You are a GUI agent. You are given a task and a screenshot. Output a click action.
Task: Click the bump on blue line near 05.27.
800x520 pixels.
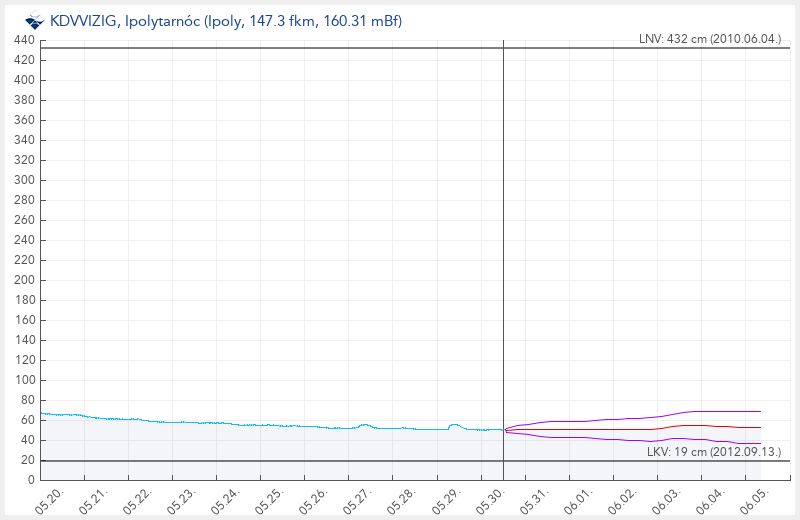point(365,425)
